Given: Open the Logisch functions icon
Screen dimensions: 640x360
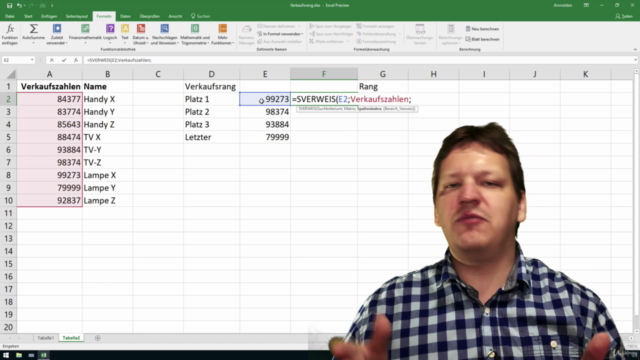Looking at the screenshot, I should pyautogui.click(x=110, y=29).
